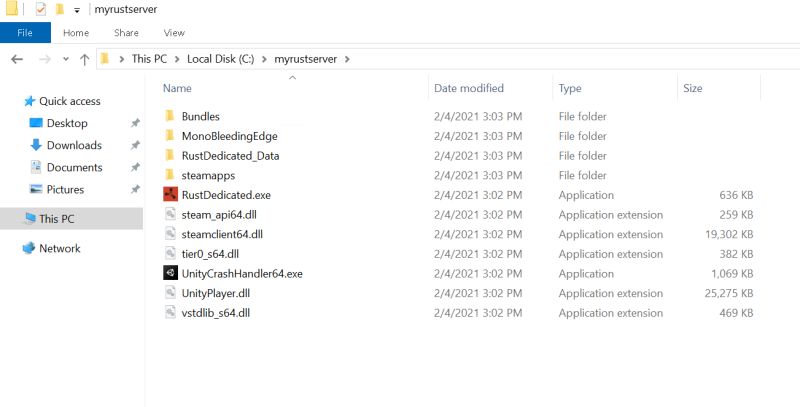Click myrustserver in the address breadcrumb
The image size is (800, 407).
click(x=306, y=59)
